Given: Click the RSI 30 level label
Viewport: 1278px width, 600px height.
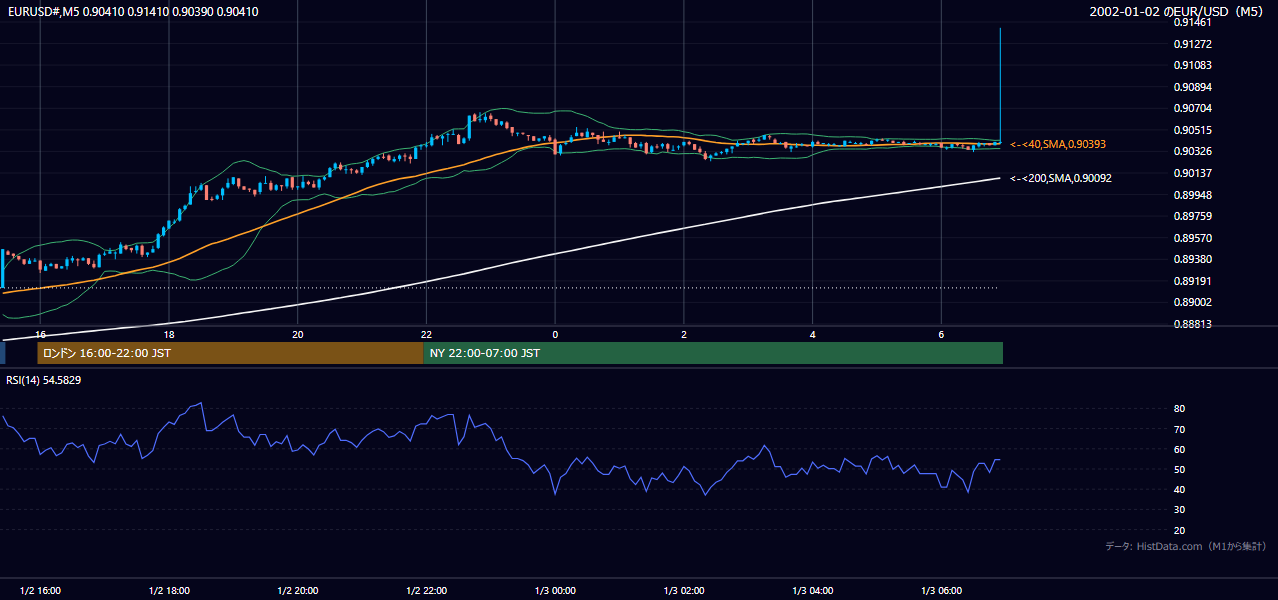Looking at the screenshot, I should tap(1179, 510).
